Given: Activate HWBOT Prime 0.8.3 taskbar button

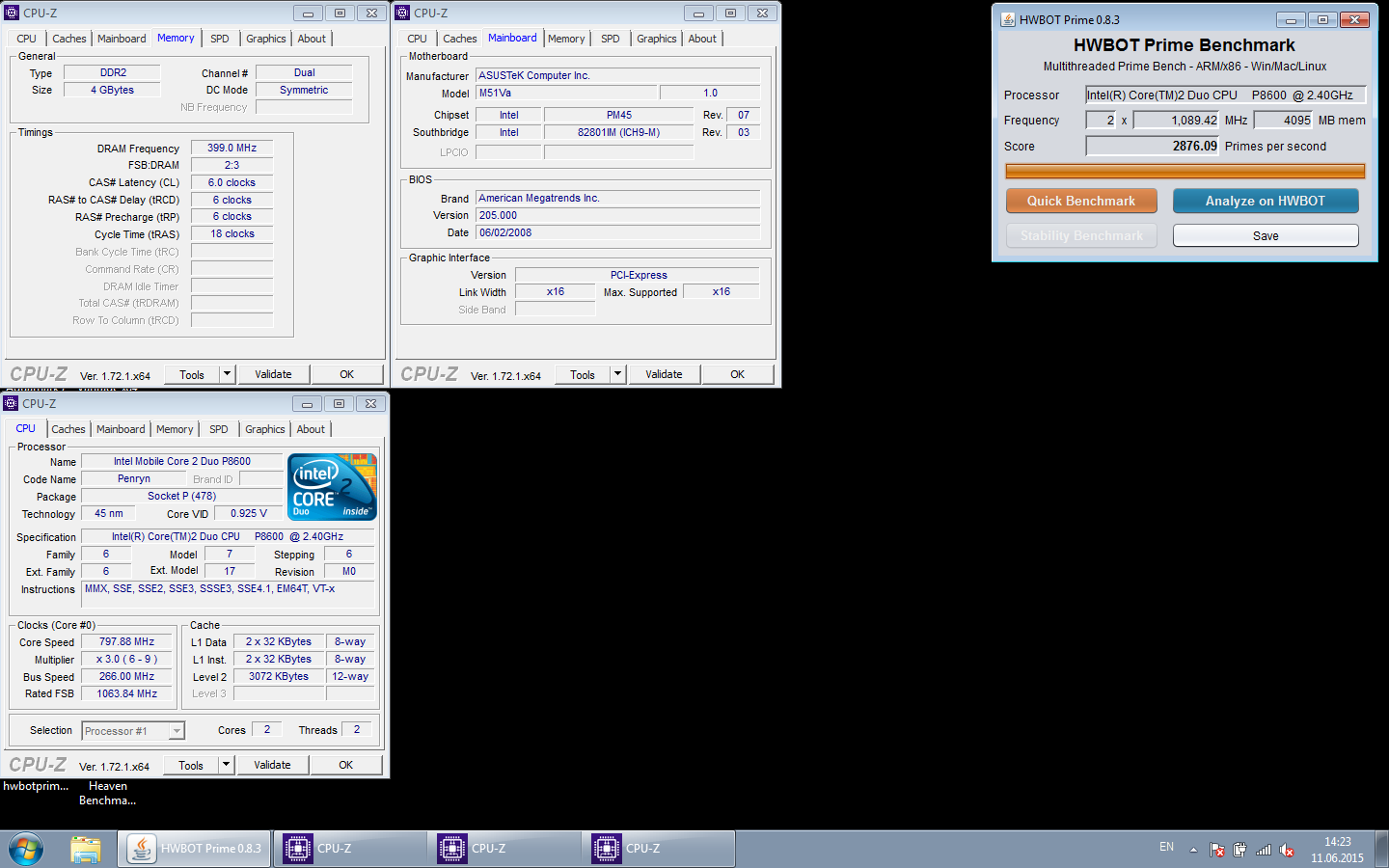Looking at the screenshot, I should click(194, 849).
